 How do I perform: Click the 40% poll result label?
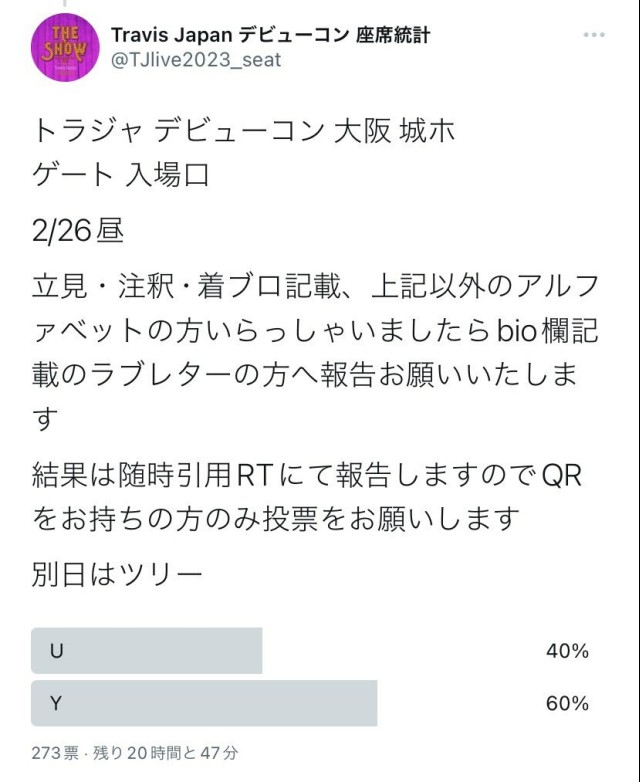567,651
